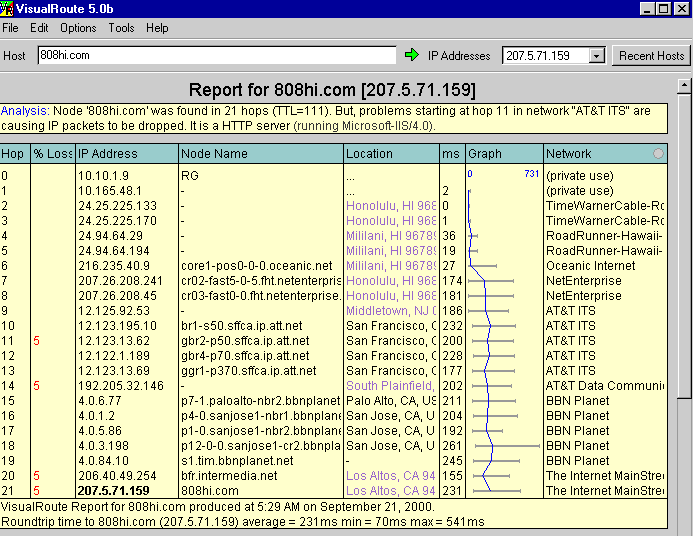Open the Options menu
The width and height of the screenshot is (693, 536).
point(78,28)
